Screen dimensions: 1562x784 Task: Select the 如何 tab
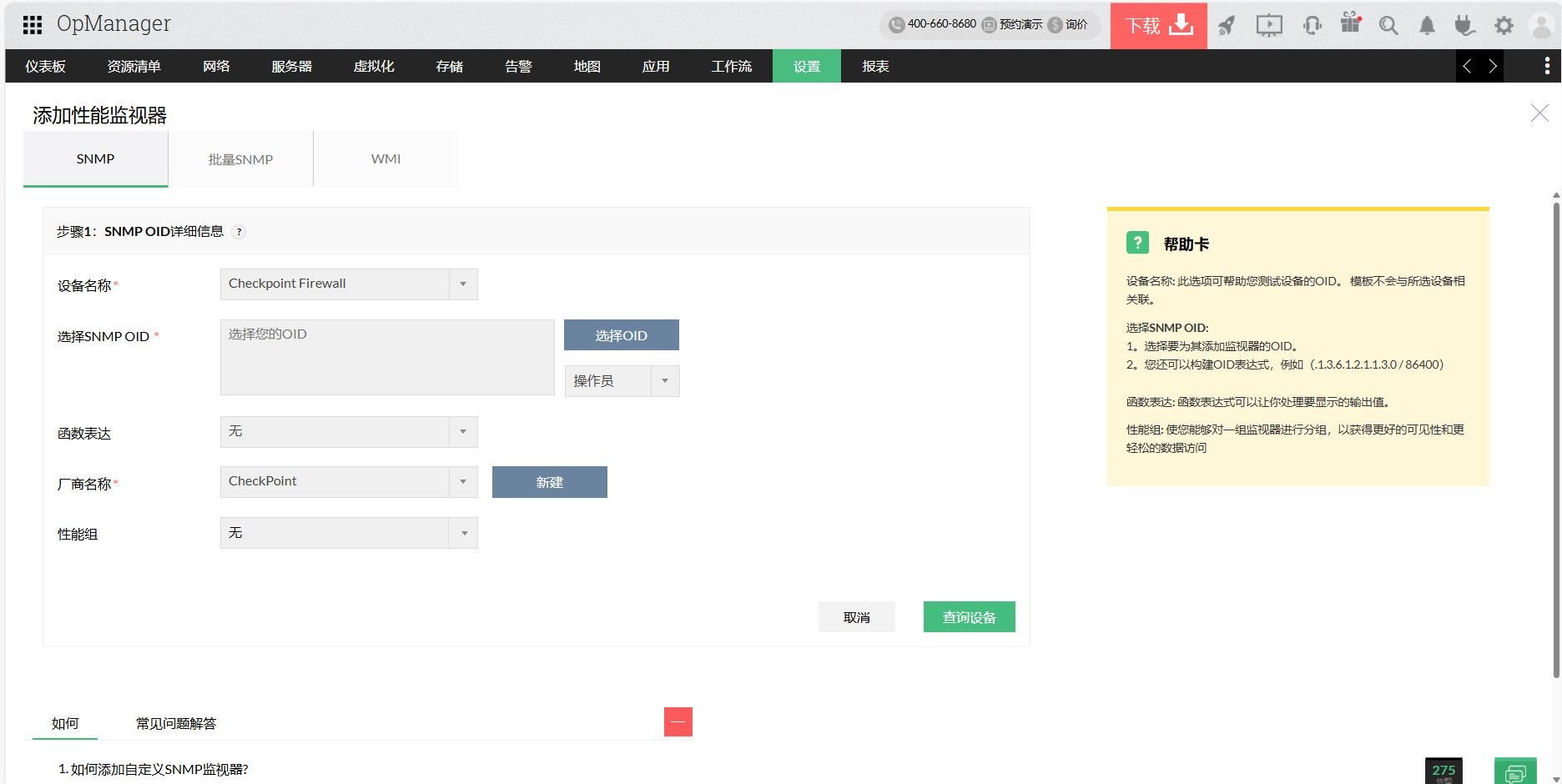65,723
